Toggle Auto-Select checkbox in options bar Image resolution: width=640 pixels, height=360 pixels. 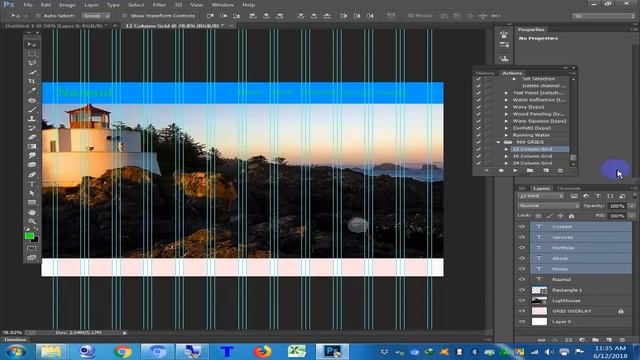pyautogui.click(x=38, y=16)
